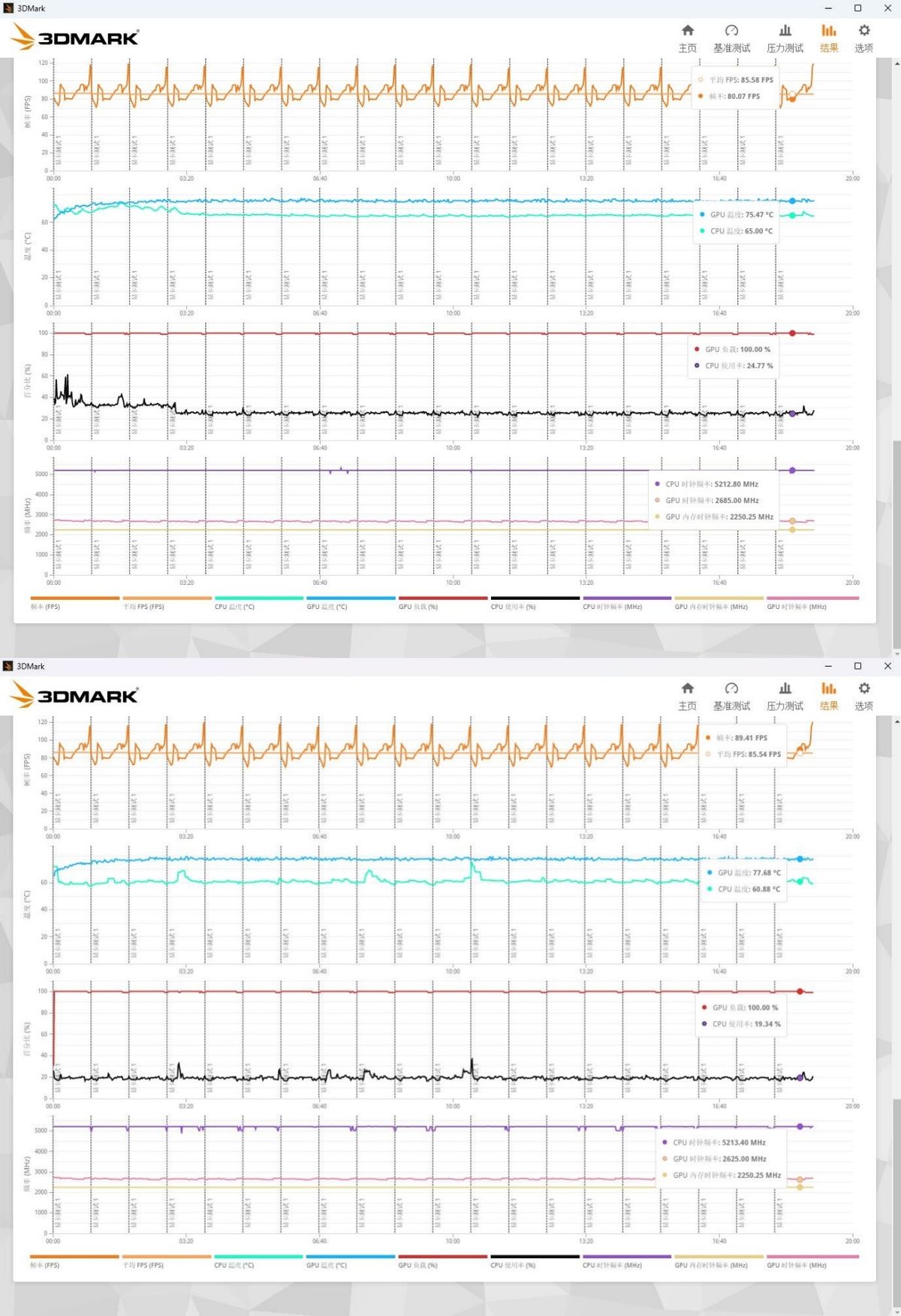901x1316 pixels.
Task: Toggle CPU 时钟频率 legend in lower window
Action: (x=626, y=1262)
